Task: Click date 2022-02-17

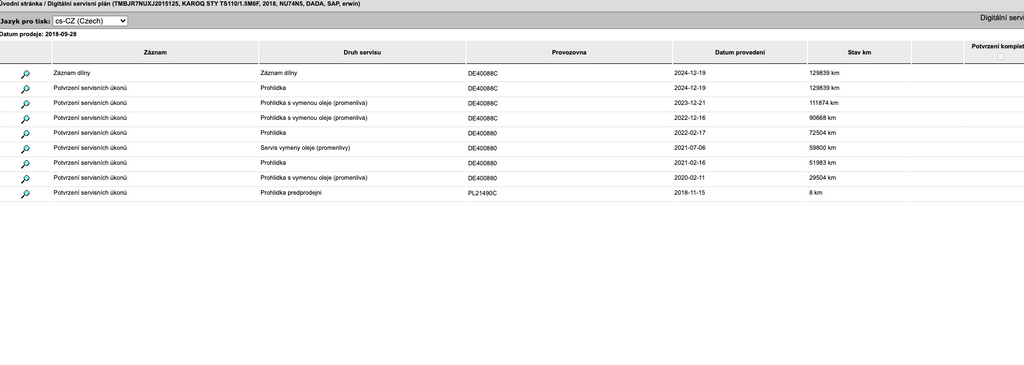Action: [x=690, y=133]
